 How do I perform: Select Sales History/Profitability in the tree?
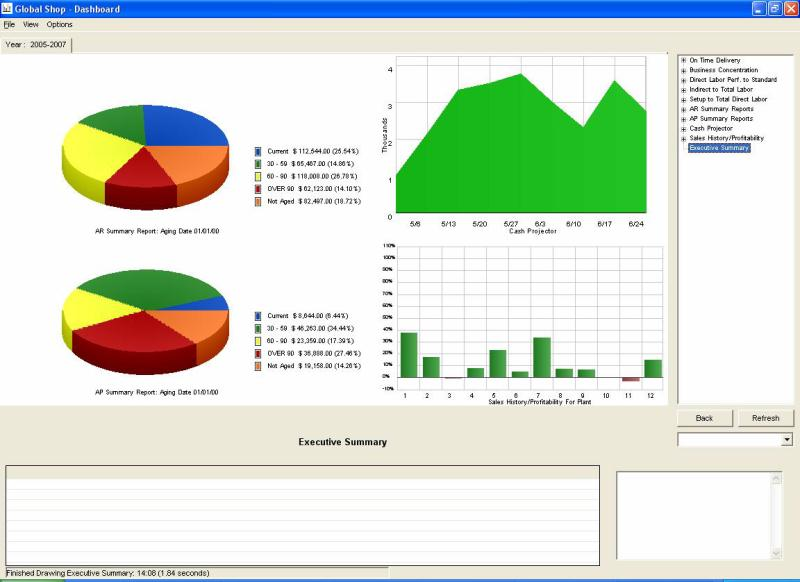point(727,138)
